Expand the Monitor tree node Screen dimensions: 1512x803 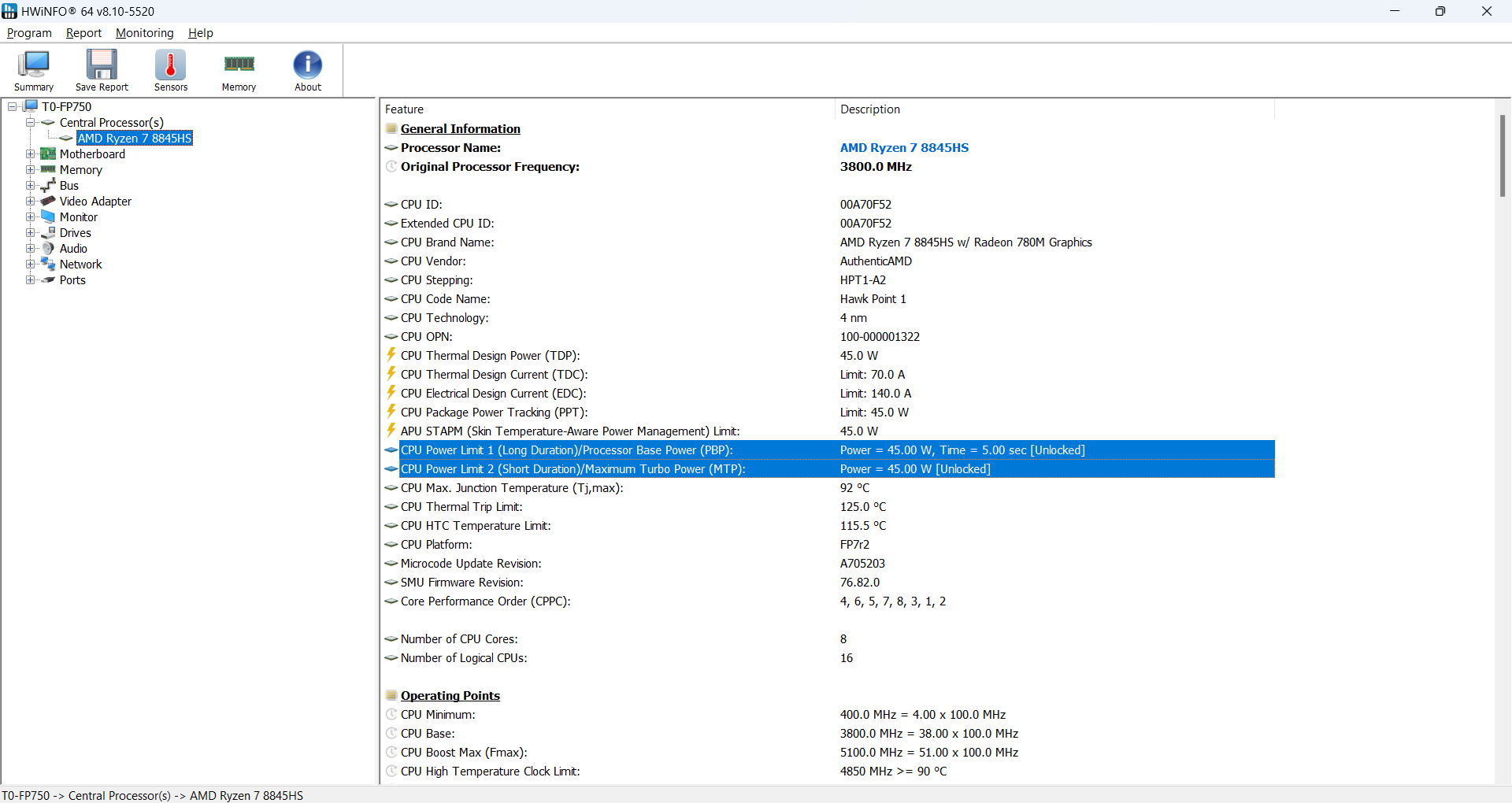tap(30, 216)
